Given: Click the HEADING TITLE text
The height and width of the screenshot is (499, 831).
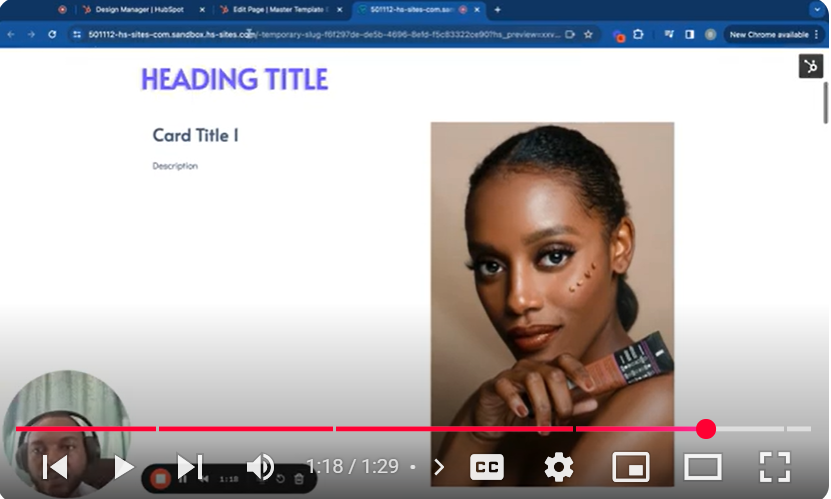Looking at the screenshot, I should coord(234,80).
